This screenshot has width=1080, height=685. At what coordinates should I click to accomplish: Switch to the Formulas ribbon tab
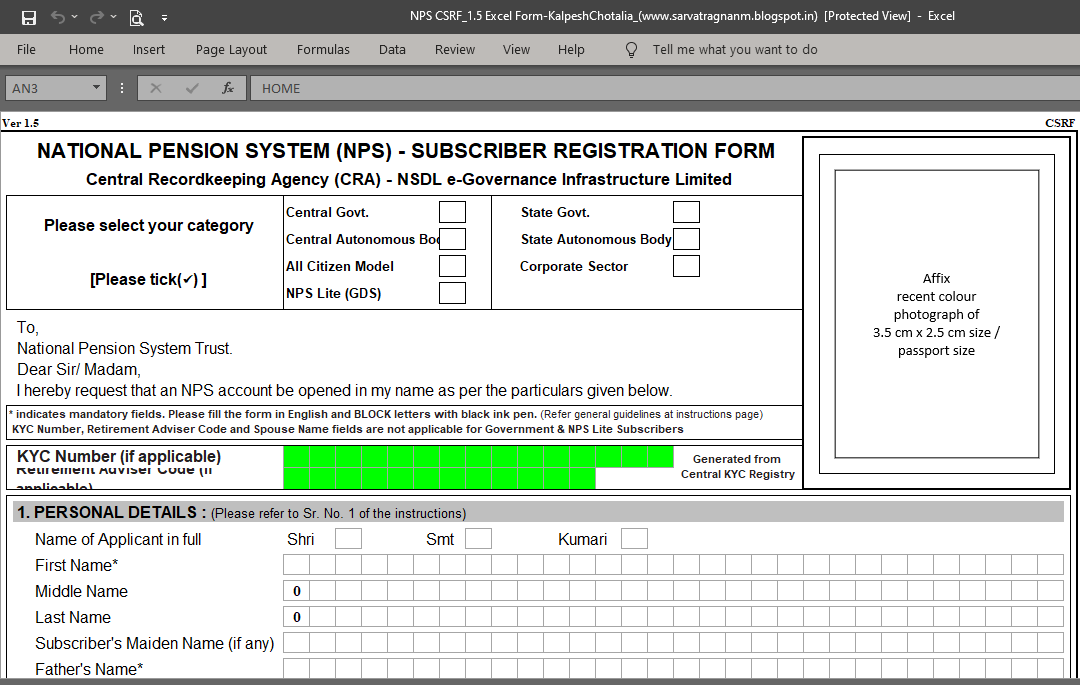(323, 49)
